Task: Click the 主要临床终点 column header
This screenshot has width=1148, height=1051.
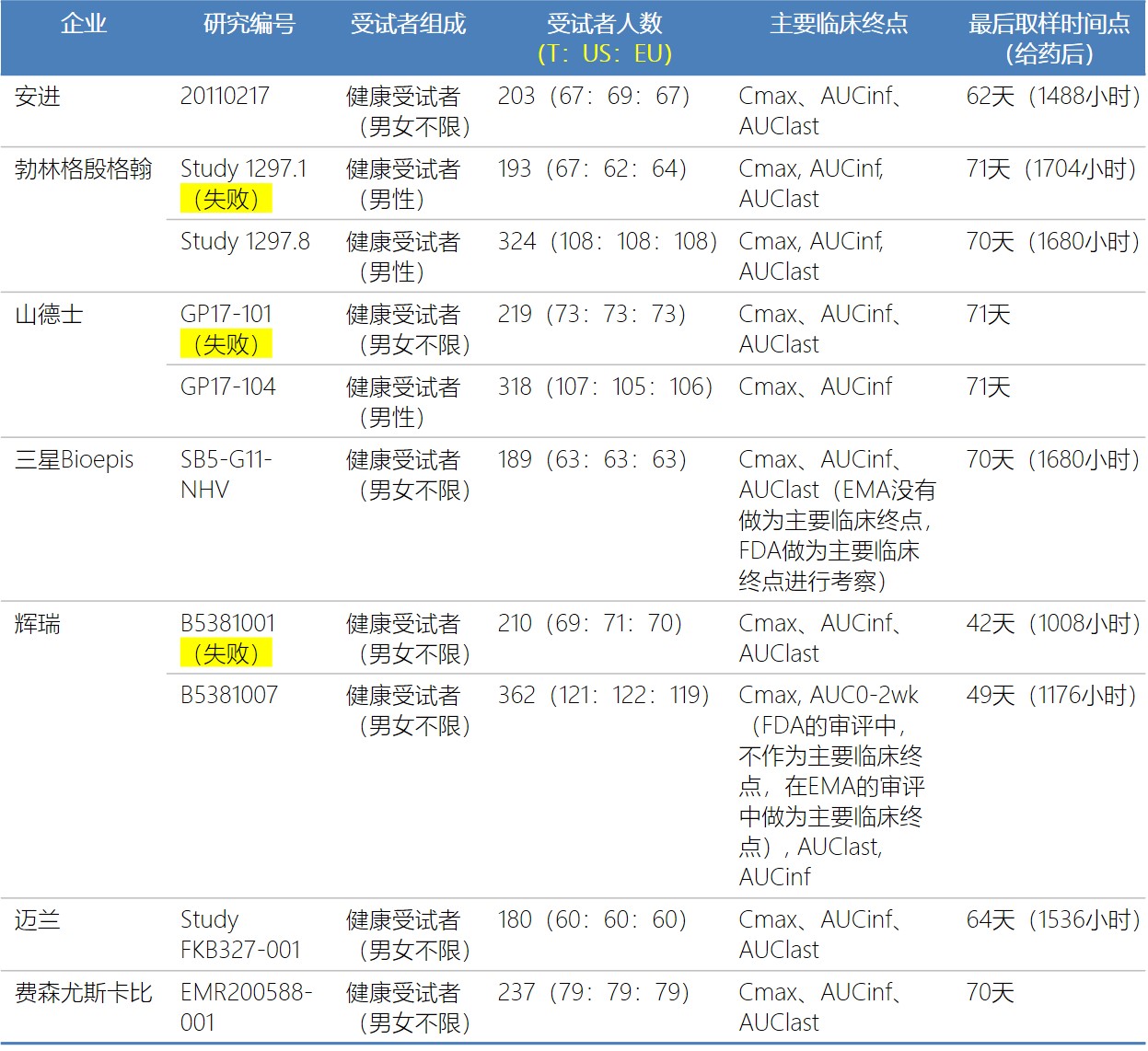Action: [x=839, y=24]
